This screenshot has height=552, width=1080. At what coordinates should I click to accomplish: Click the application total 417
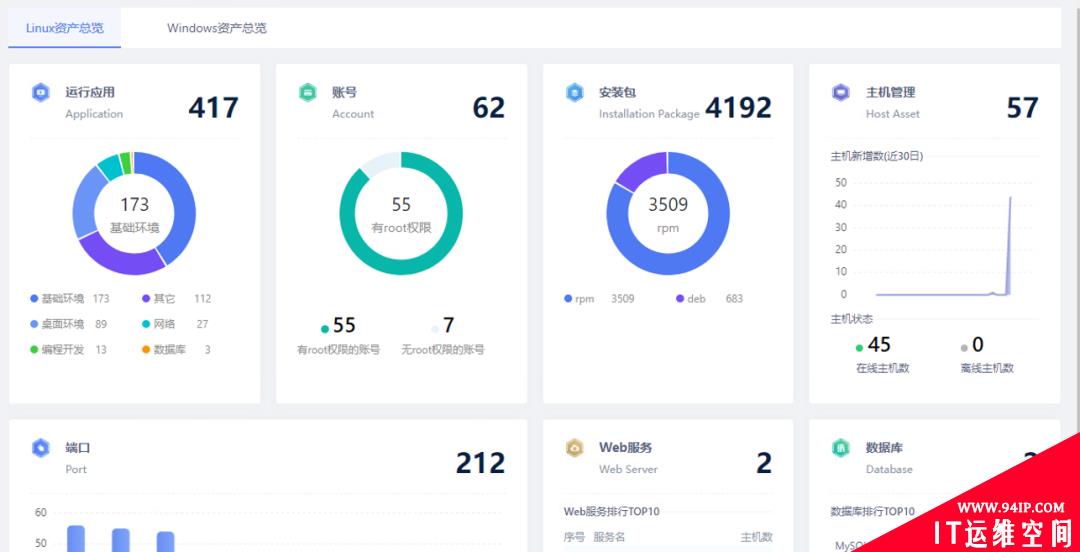[x=214, y=108]
